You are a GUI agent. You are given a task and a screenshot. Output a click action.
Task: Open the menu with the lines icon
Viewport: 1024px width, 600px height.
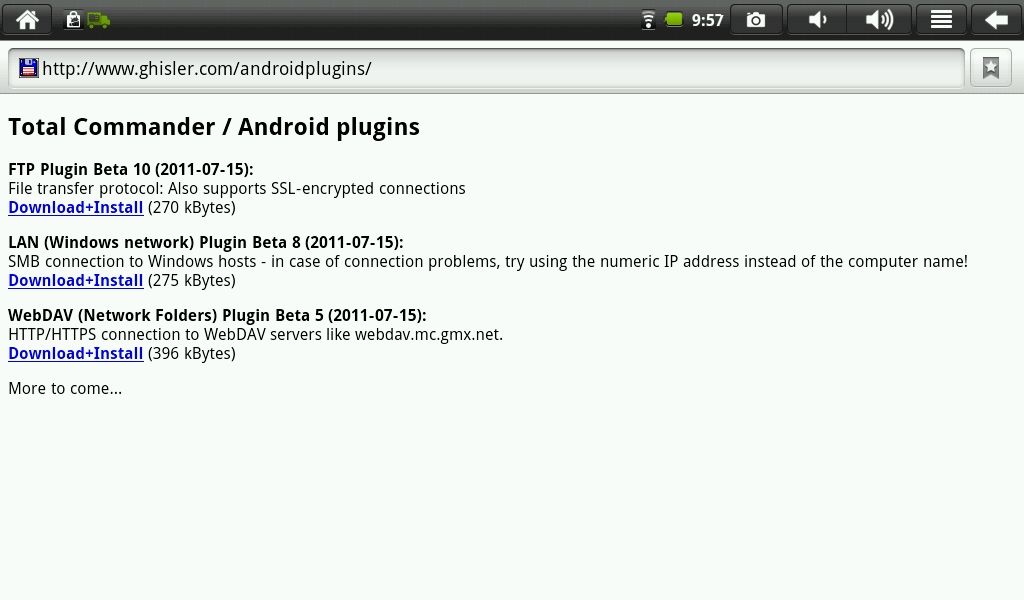click(941, 20)
